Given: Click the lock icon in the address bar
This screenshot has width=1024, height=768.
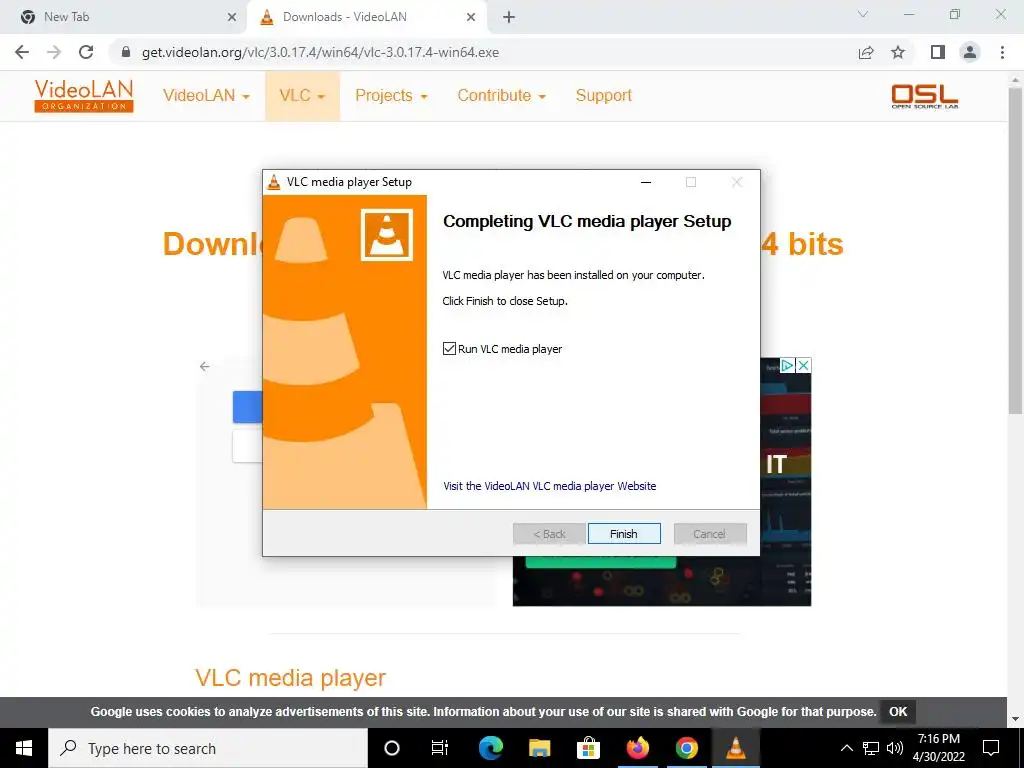Looking at the screenshot, I should pos(126,52).
